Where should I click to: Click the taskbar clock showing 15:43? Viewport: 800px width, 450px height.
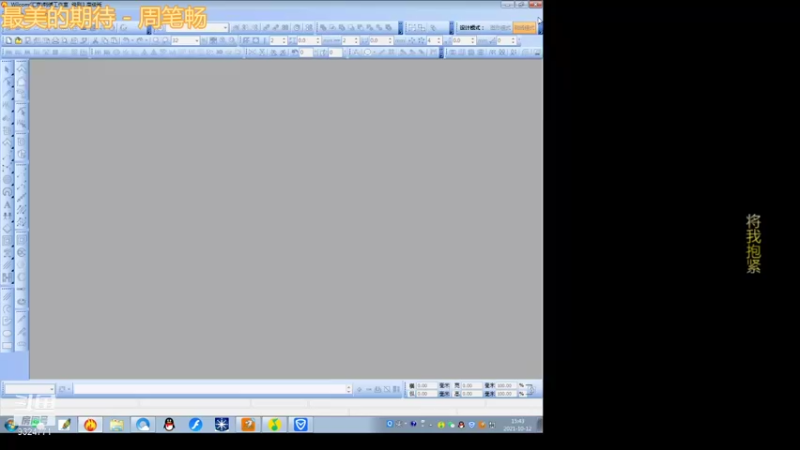(x=518, y=424)
